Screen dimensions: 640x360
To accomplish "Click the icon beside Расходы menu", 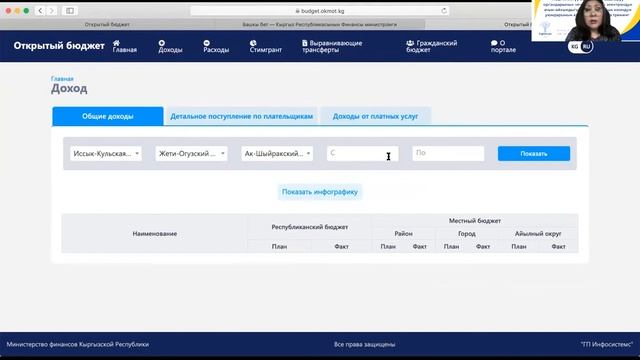I will coord(207,42).
